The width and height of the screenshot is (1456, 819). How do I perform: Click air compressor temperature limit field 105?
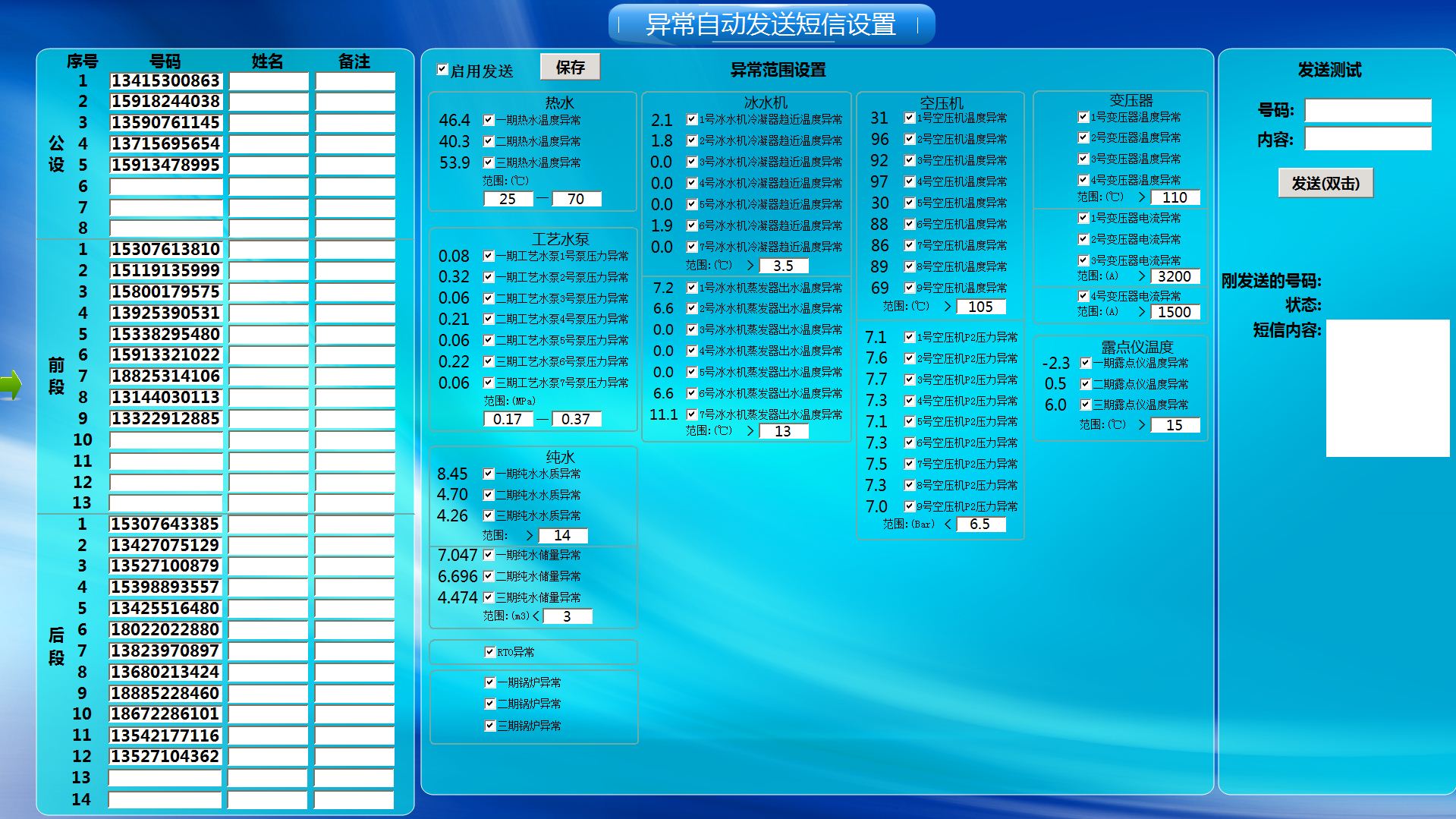[x=980, y=307]
